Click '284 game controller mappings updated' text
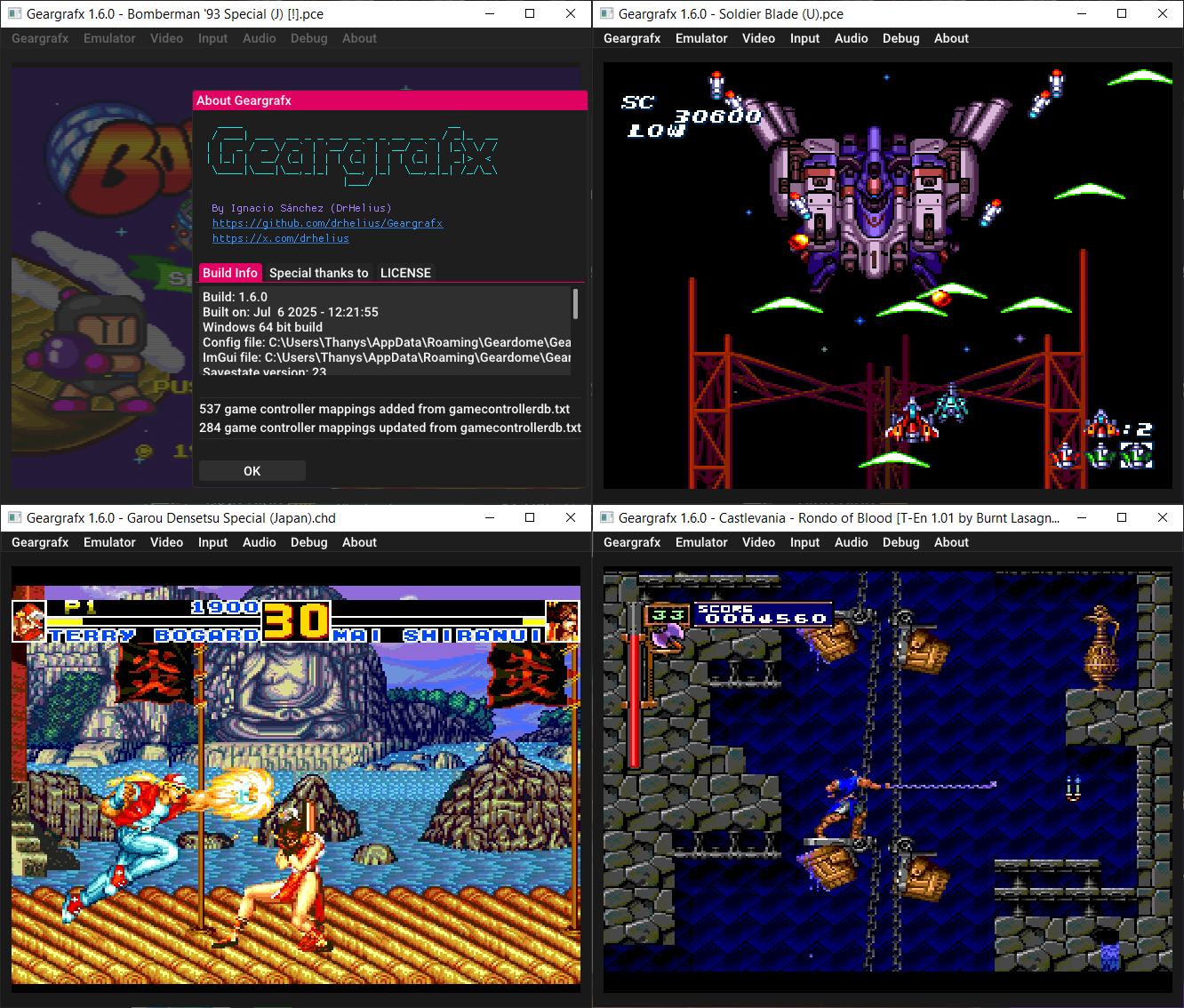Viewport: 1184px width, 1008px height. click(x=390, y=428)
